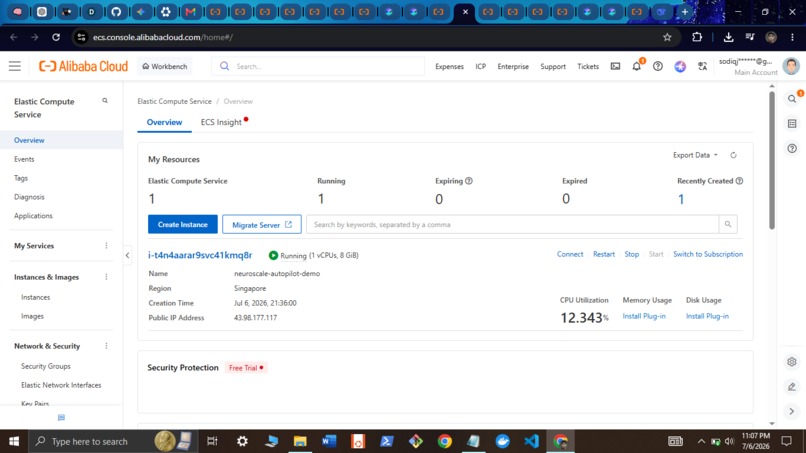Open Support menu in header
This screenshot has width=806, height=453.
point(553,66)
